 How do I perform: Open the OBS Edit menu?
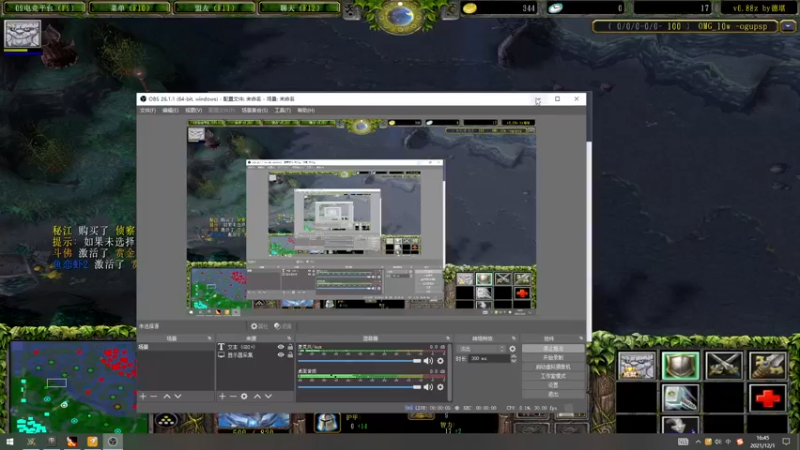[170, 110]
